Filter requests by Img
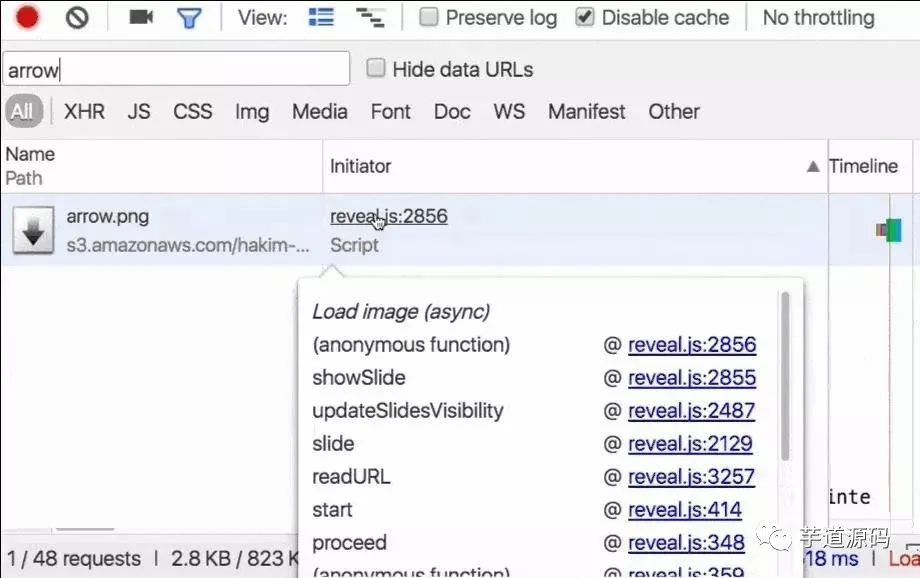The width and height of the screenshot is (920, 578). pos(252,111)
